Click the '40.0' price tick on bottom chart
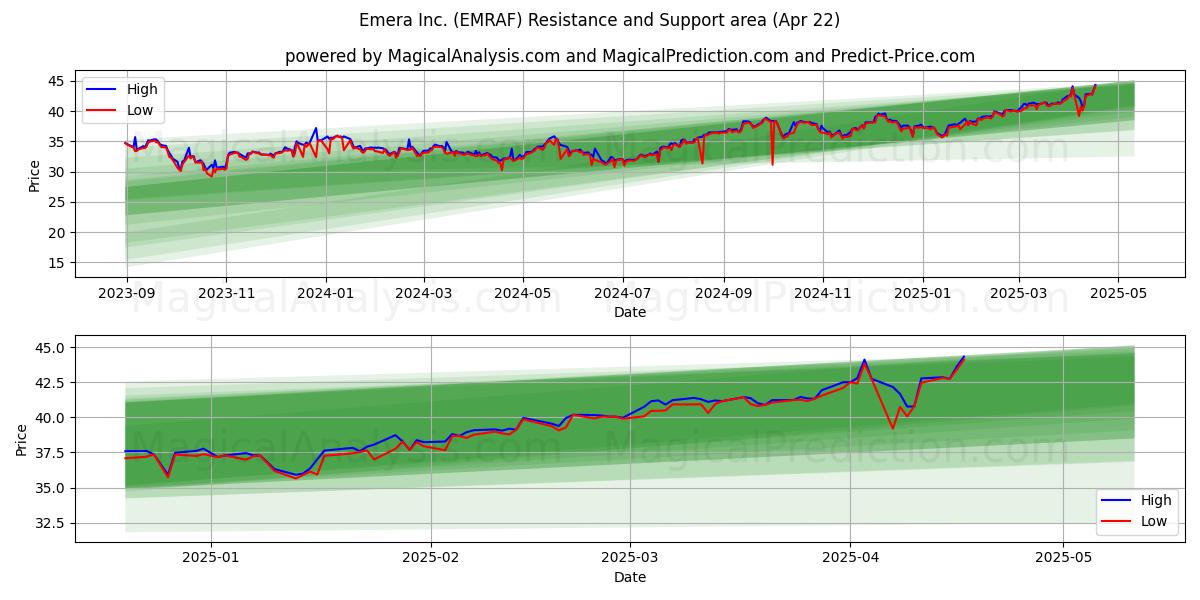This screenshot has width=1200, height=600. pyautogui.click(x=50, y=418)
